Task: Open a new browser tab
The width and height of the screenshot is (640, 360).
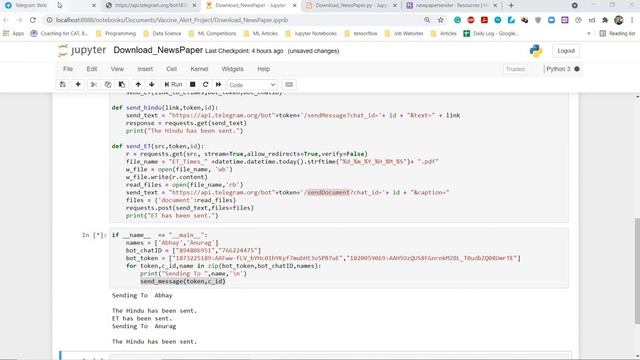Action: click(511, 5)
